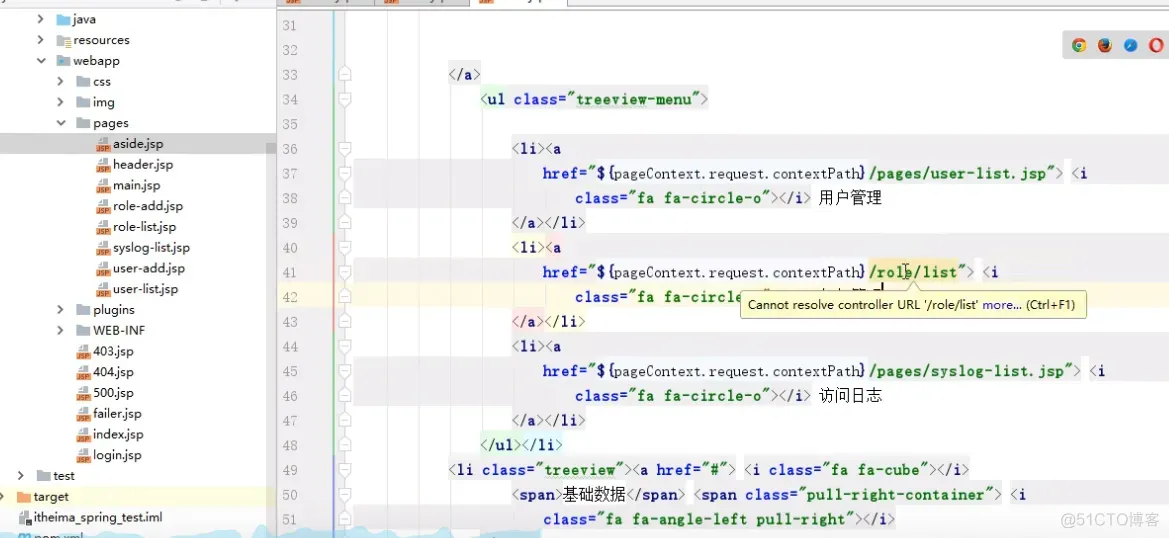This screenshot has width=1169, height=538.
Task: Select the pages folder row
Action: [138, 124]
